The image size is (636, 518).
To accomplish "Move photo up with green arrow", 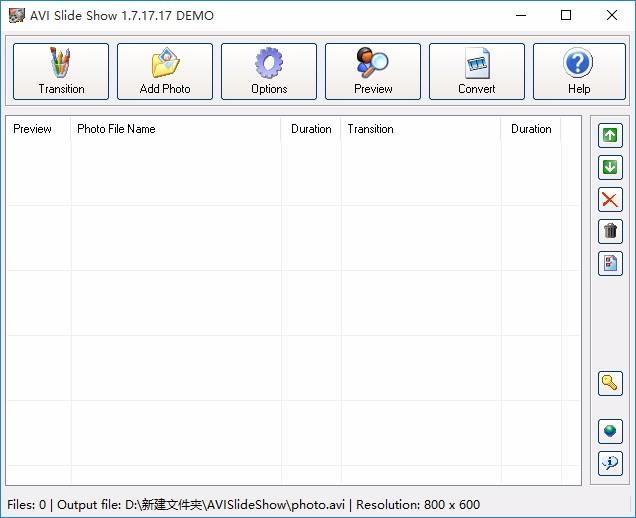I will tap(610, 135).
